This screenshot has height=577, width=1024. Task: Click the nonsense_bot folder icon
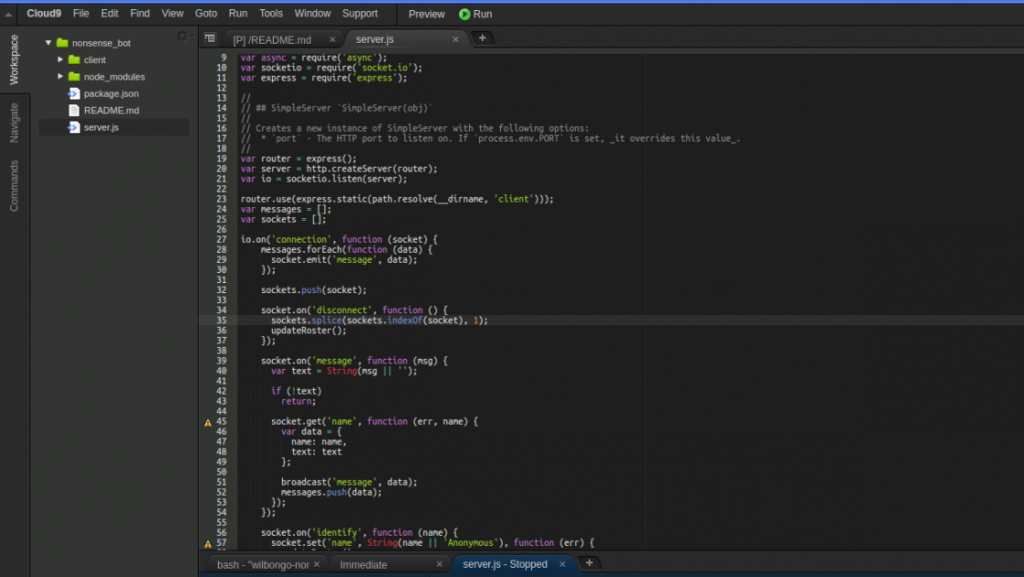62,42
